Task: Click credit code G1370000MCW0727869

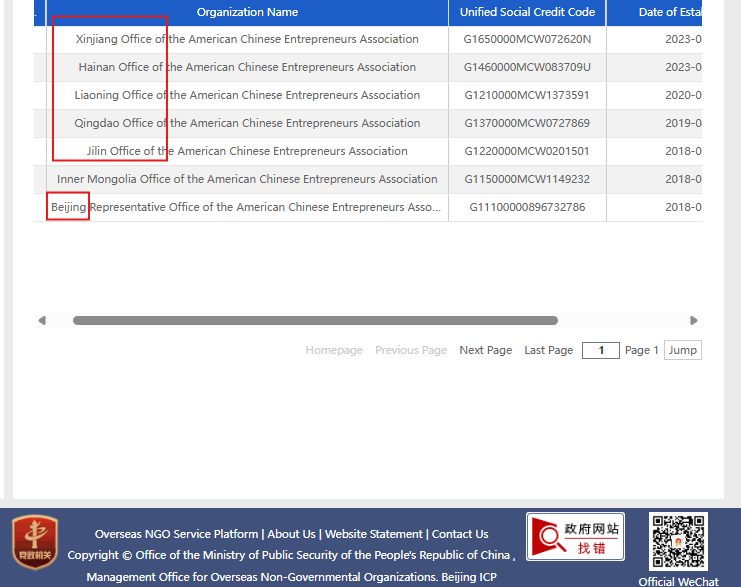Action: point(527,123)
